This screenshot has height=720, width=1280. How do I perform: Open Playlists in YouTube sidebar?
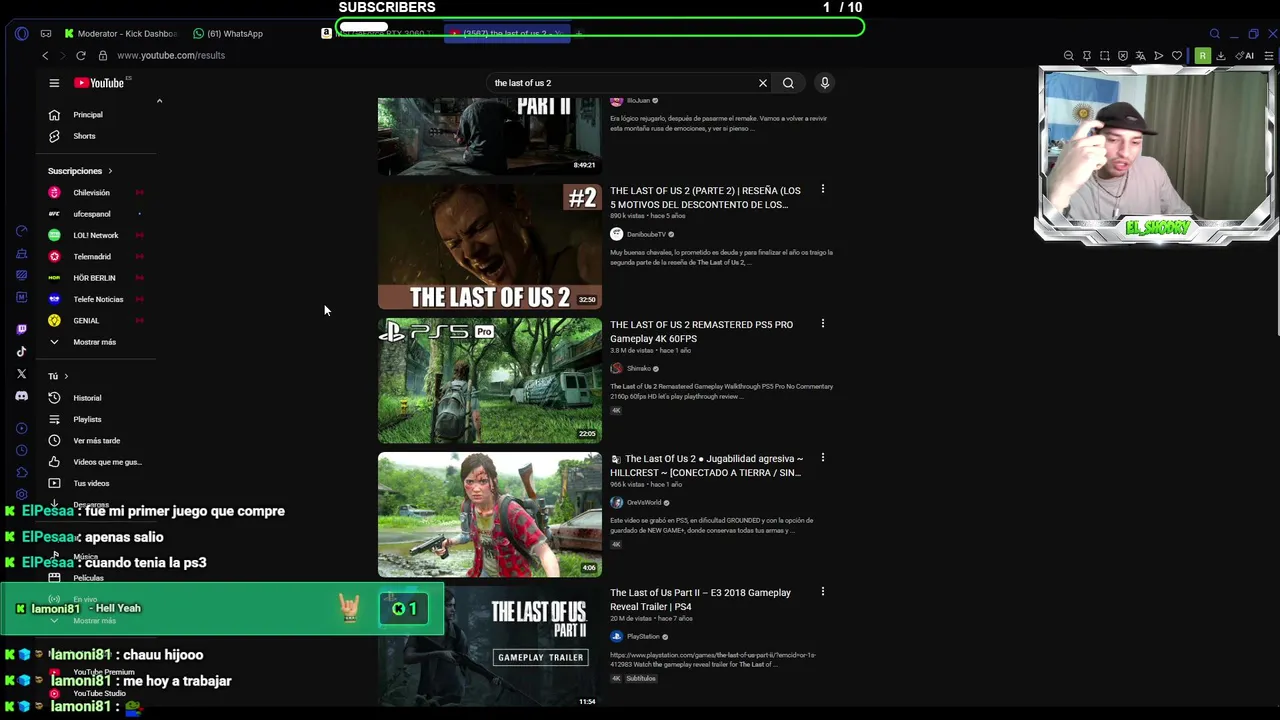(x=87, y=419)
